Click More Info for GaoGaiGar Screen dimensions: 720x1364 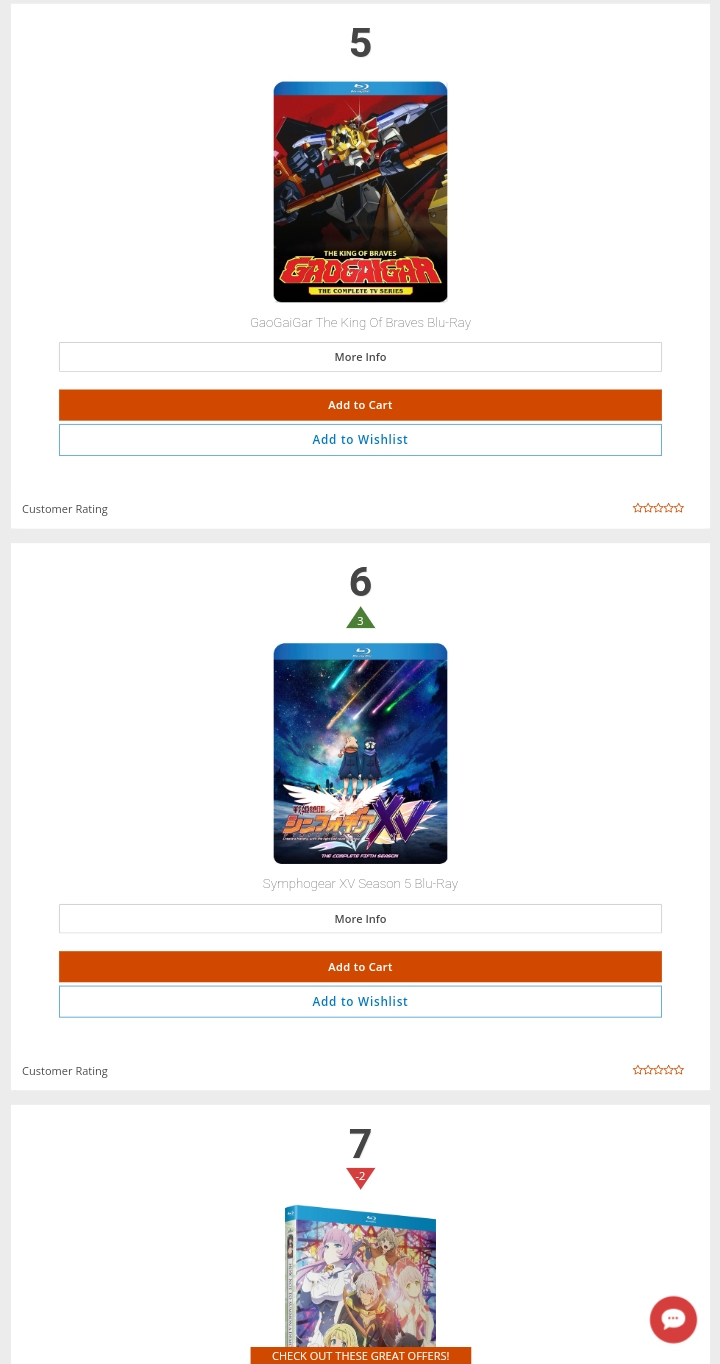pyautogui.click(x=360, y=357)
